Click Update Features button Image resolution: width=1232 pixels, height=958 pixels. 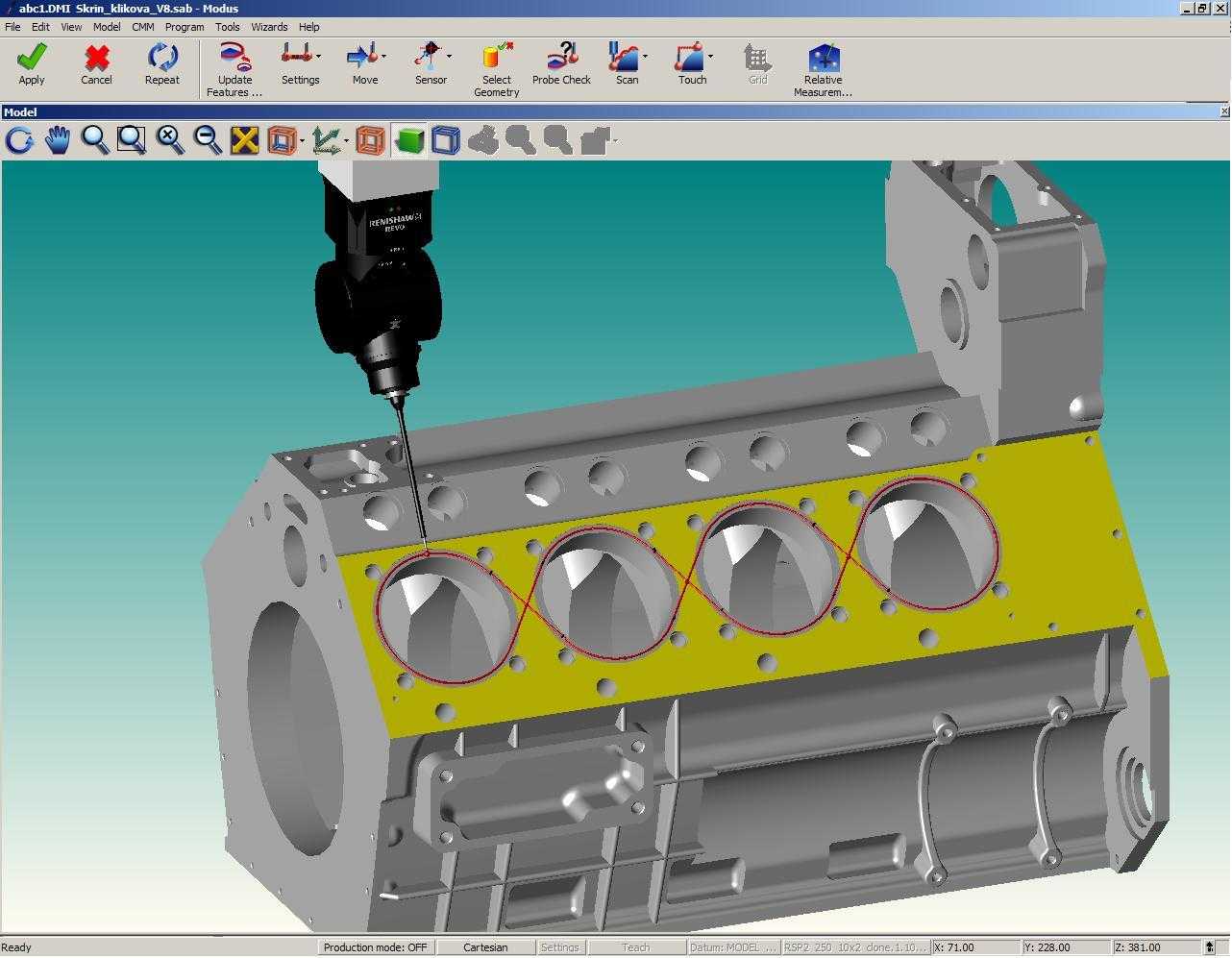click(234, 69)
